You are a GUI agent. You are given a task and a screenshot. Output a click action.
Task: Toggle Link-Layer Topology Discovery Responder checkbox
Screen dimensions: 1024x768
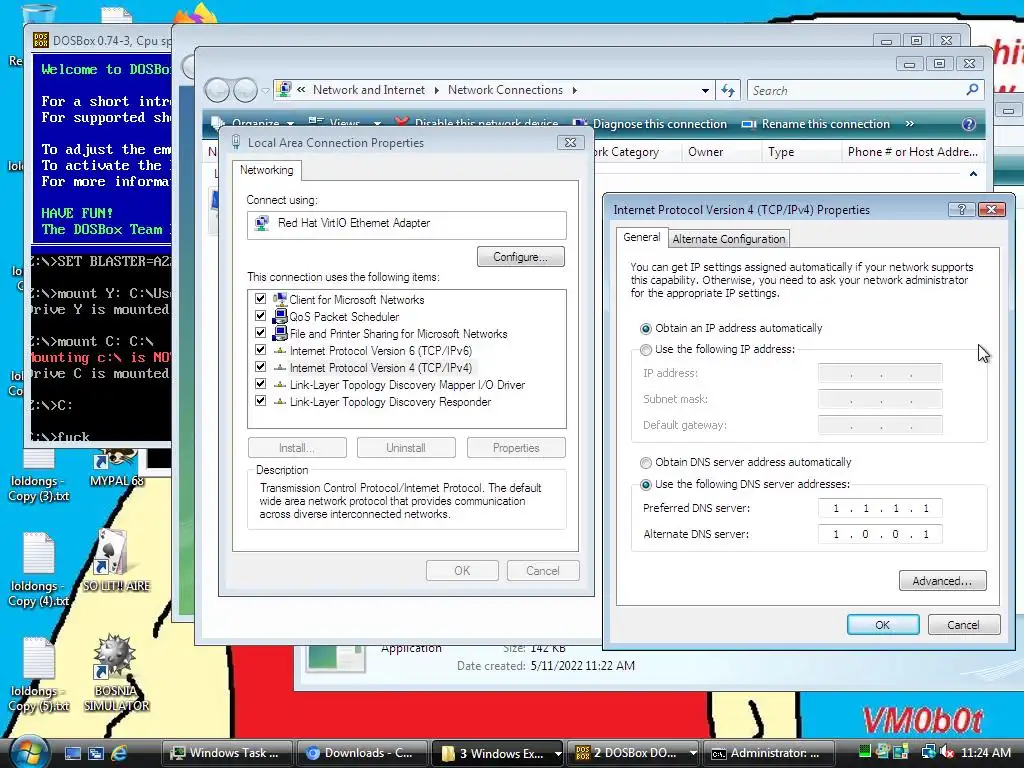(x=261, y=400)
